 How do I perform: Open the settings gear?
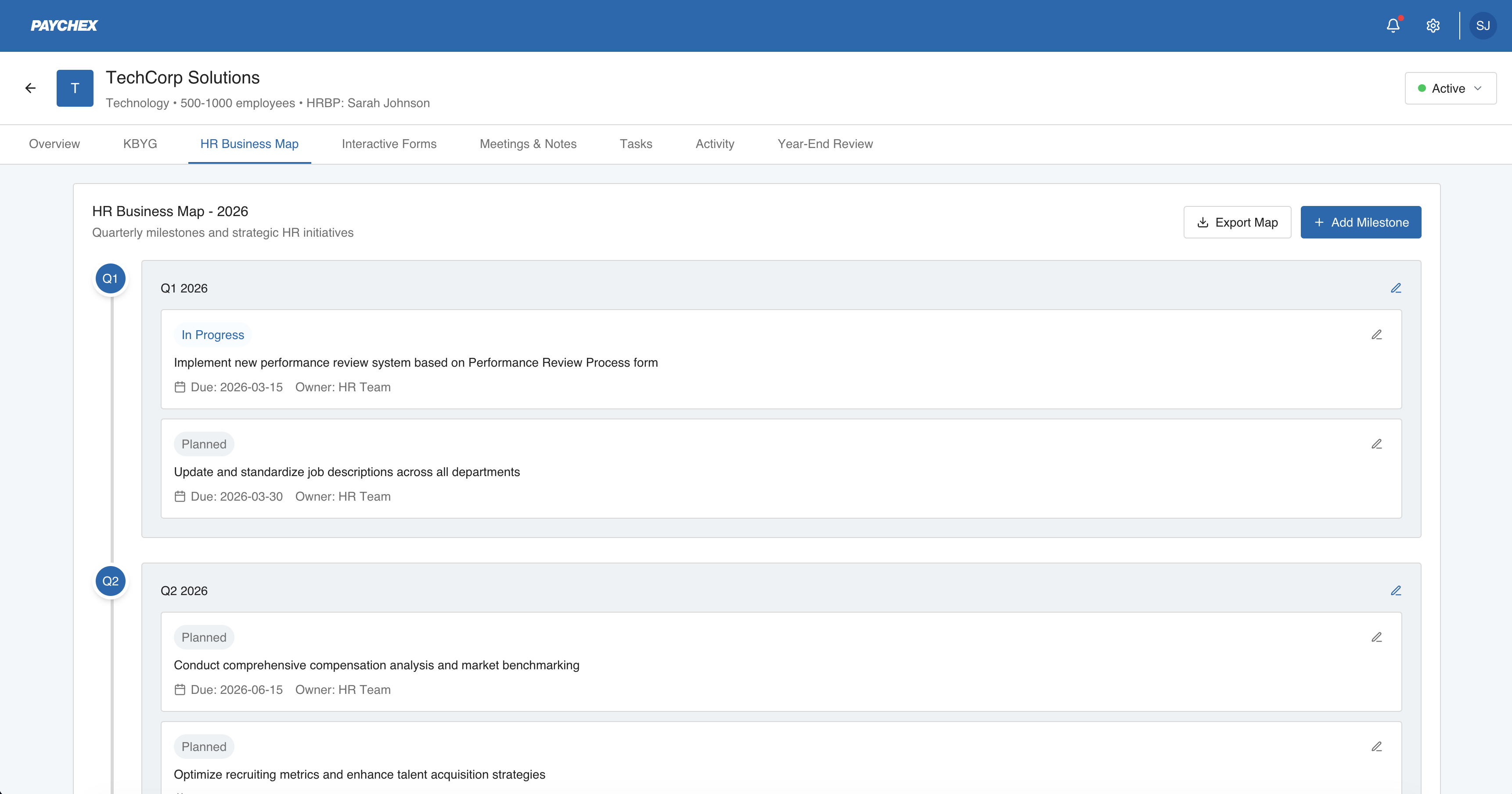click(1433, 26)
